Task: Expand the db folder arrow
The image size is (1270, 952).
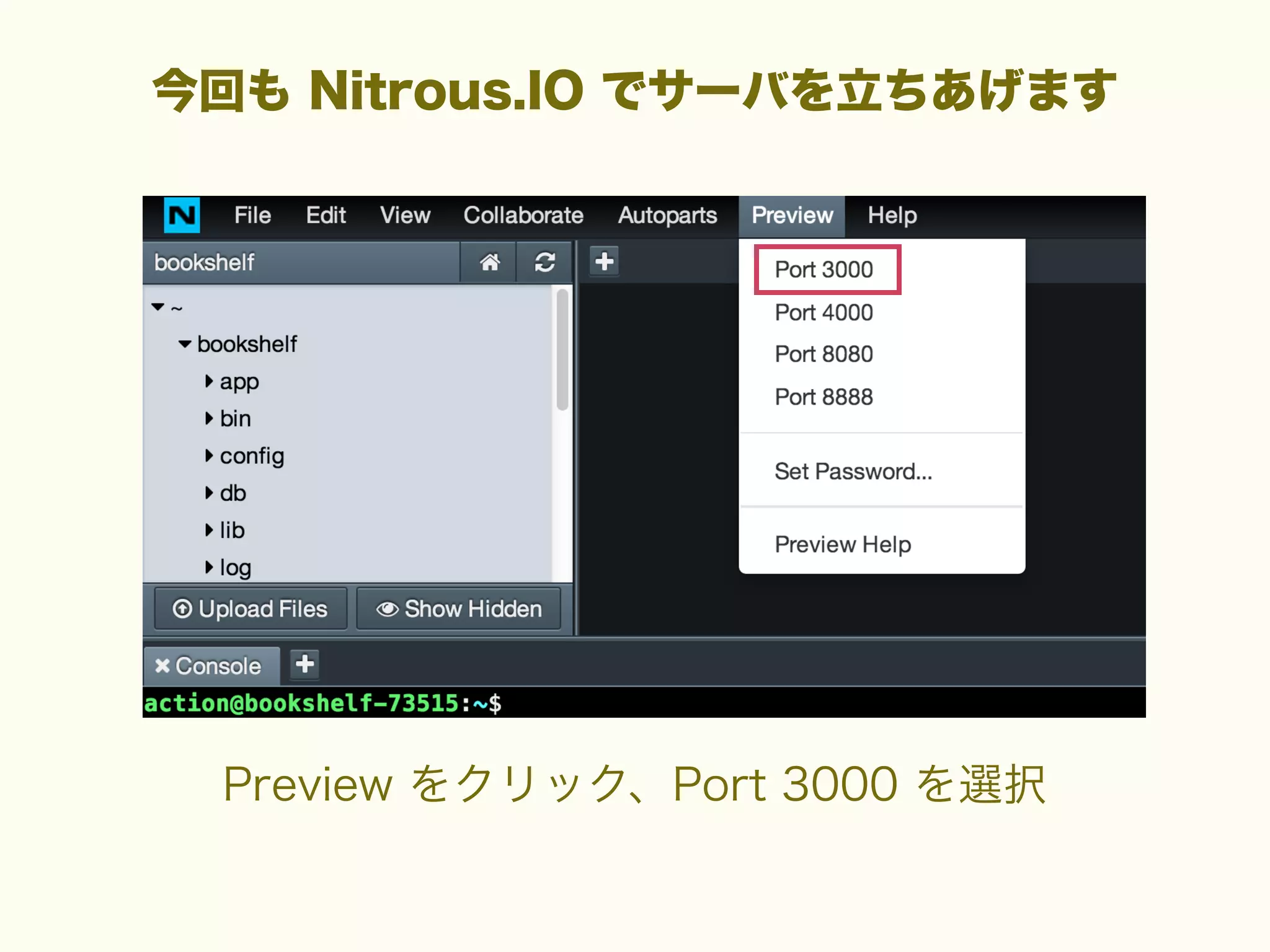Action: [x=209, y=492]
